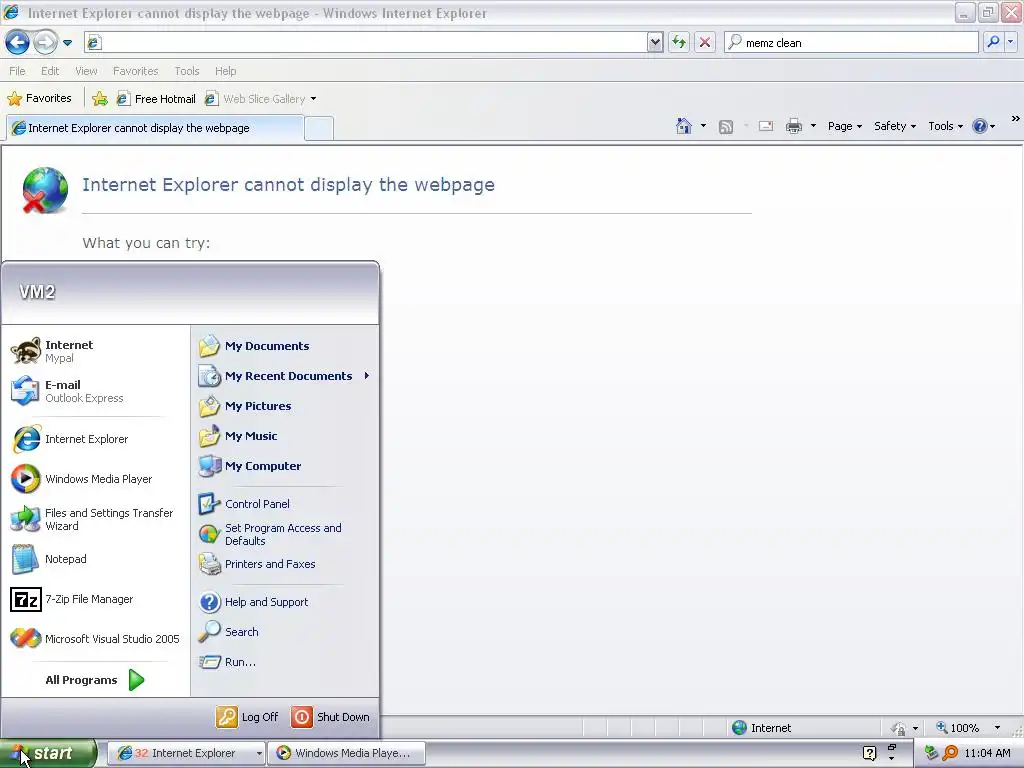Open the Page command menu
The image size is (1024, 768).
point(844,126)
